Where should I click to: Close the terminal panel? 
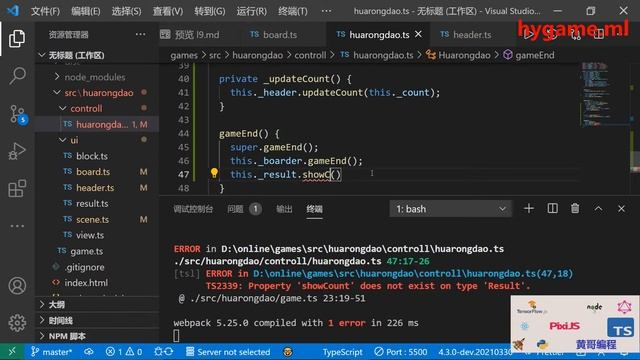[x=621, y=209]
